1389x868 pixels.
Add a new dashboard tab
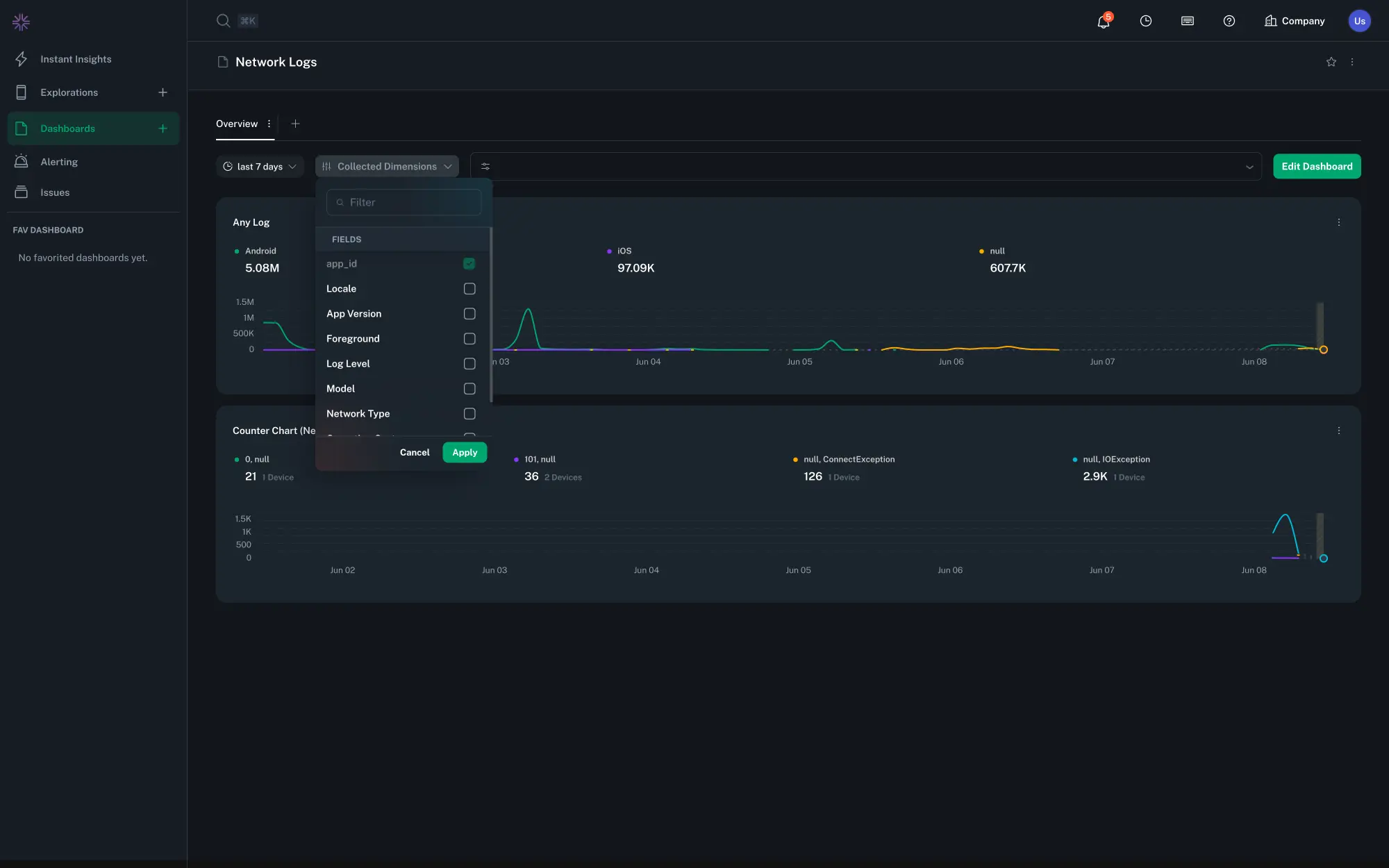[295, 124]
